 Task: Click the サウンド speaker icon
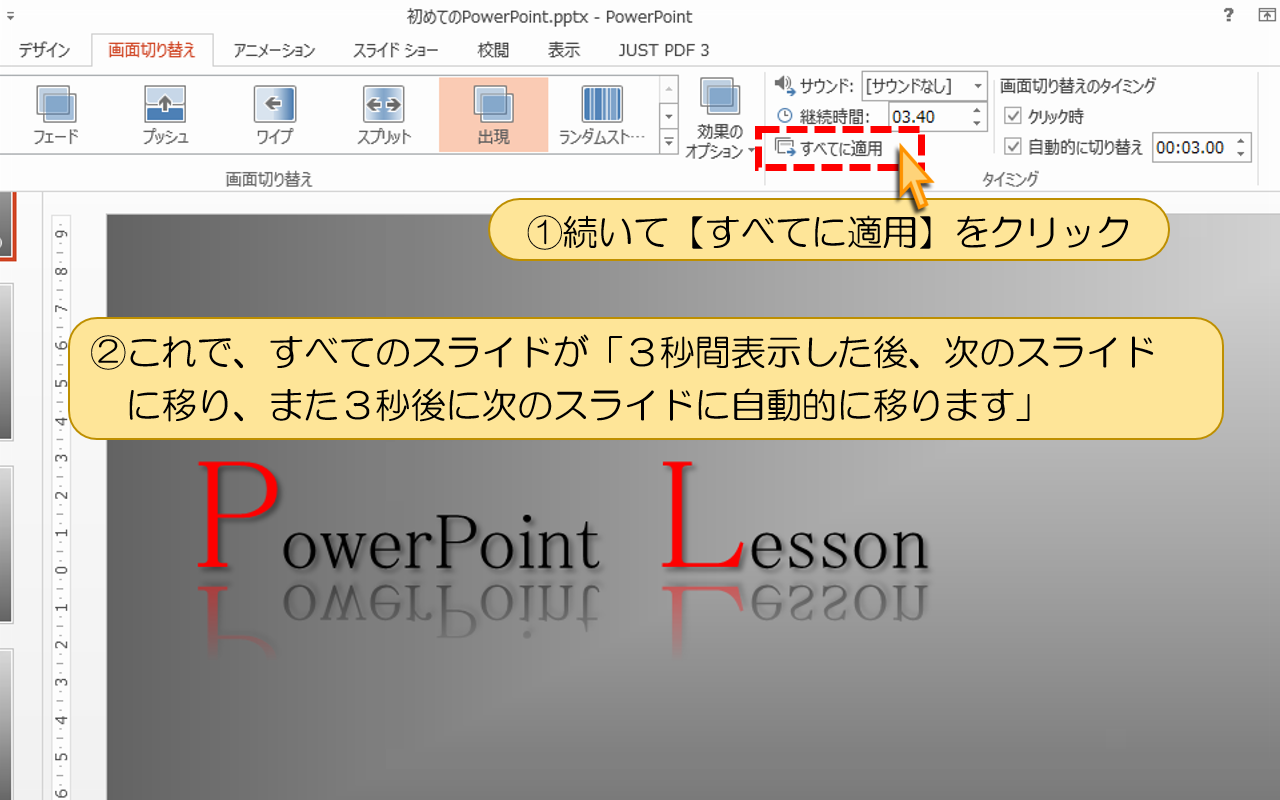point(784,85)
